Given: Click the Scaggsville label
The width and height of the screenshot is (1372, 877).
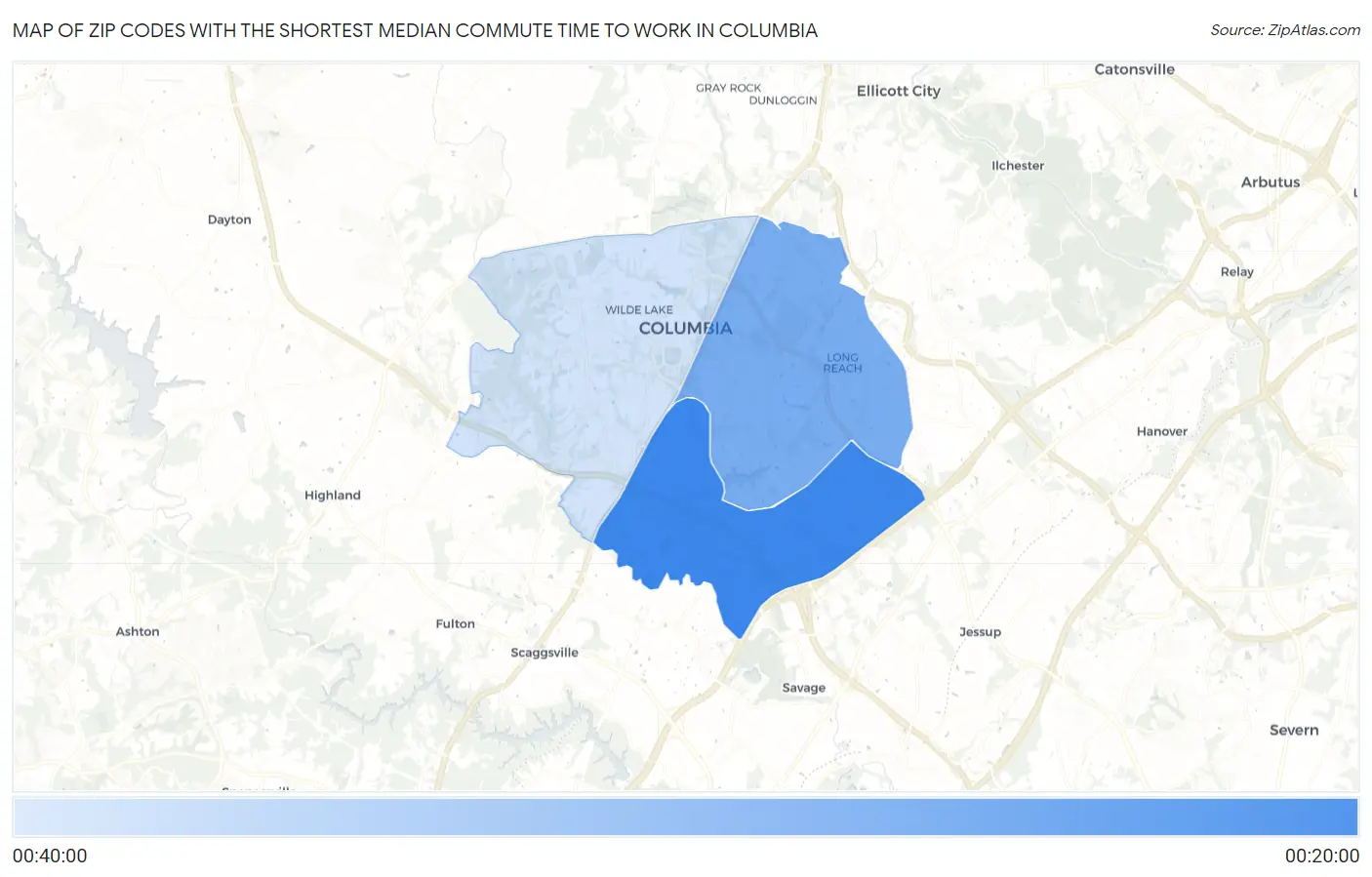Looking at the screenshot, I should [545, 653].
